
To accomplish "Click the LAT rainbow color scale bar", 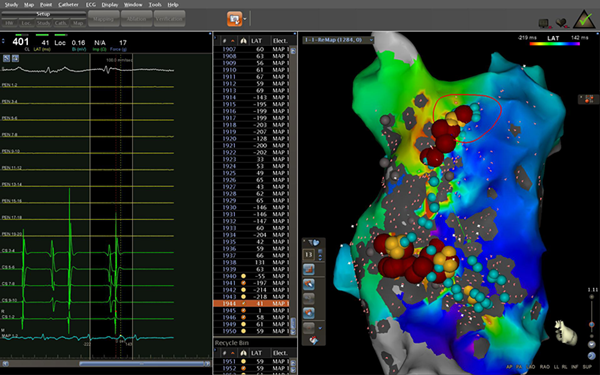I will [554, 44].
